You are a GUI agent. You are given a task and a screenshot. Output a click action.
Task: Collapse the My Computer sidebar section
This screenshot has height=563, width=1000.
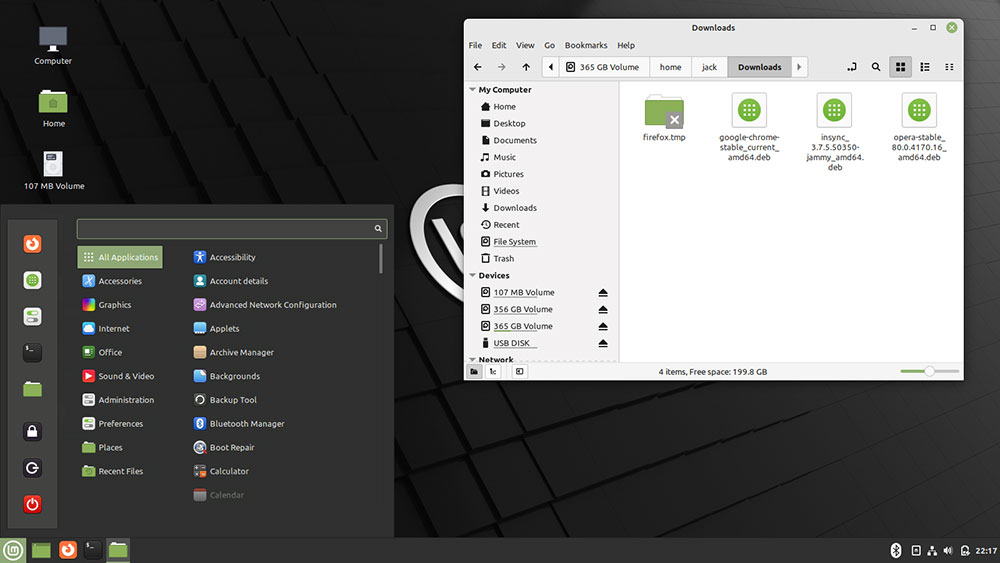pyautogui.click(x=472, y=90)
